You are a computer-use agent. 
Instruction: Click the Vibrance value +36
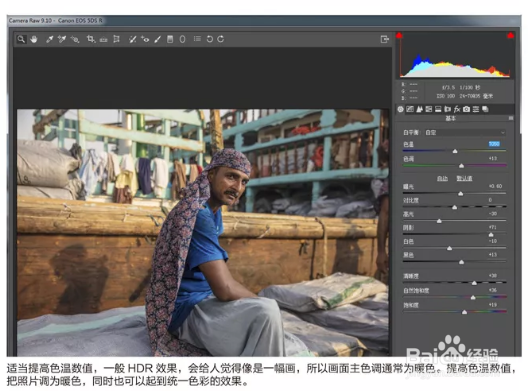click(493, 290)
